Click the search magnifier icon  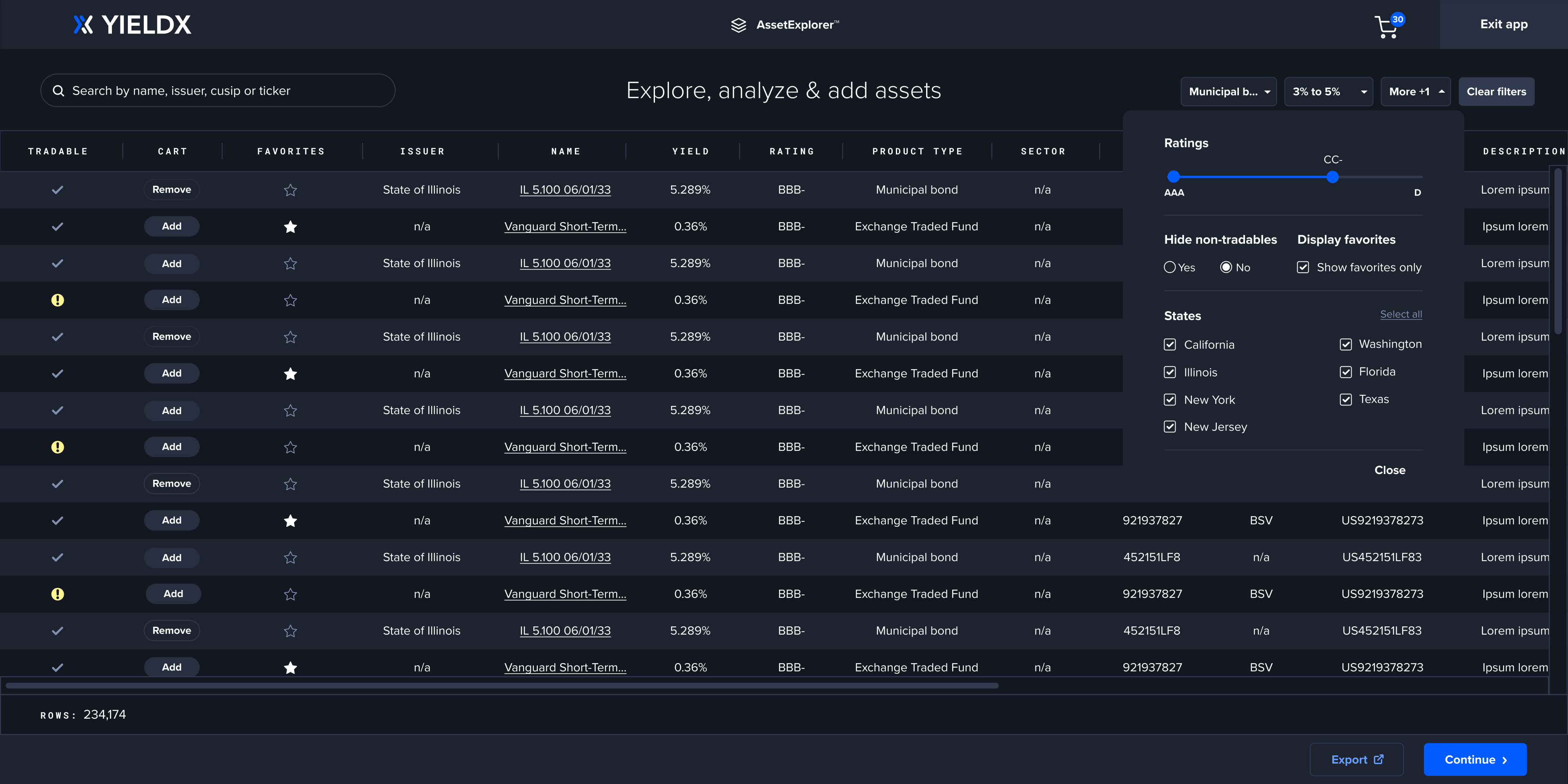coord(58,91)
